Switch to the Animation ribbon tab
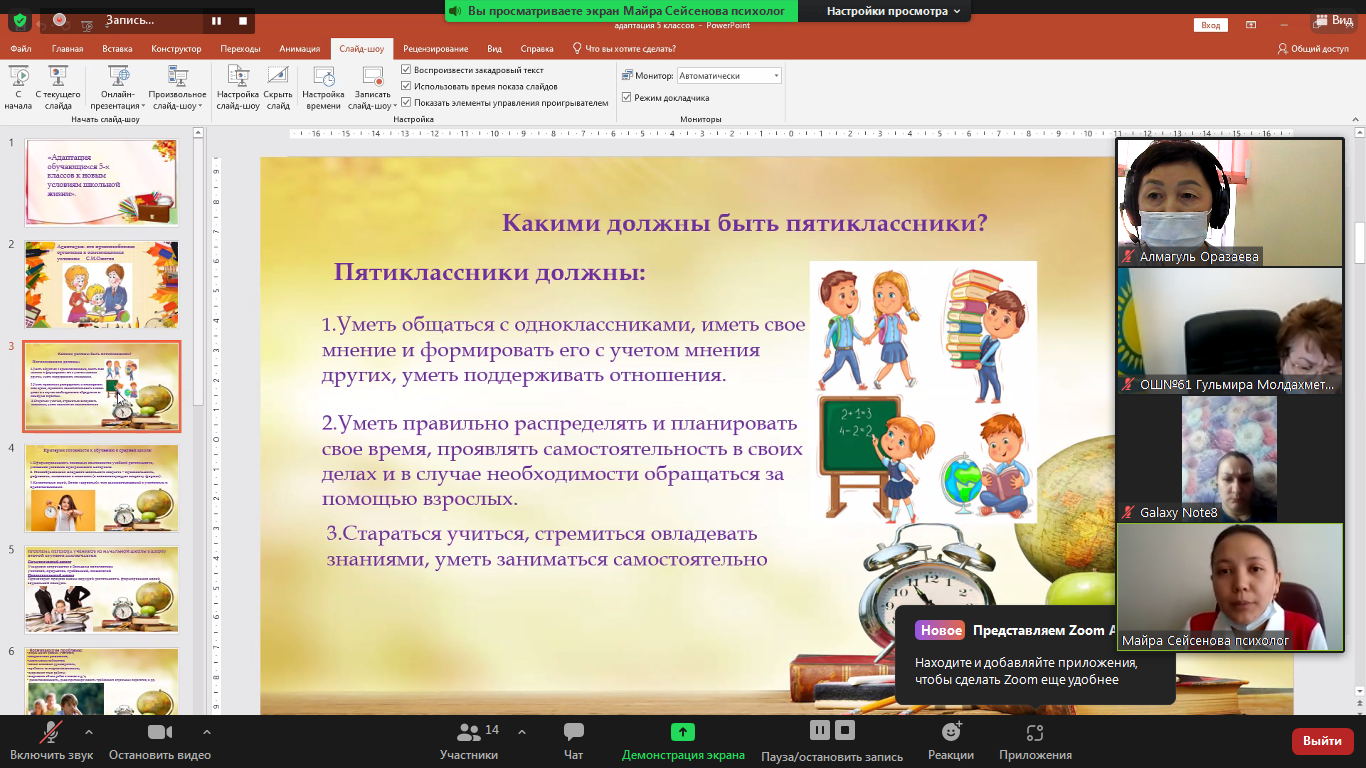Screen dimensions: 1366x768 pos(299,48)
